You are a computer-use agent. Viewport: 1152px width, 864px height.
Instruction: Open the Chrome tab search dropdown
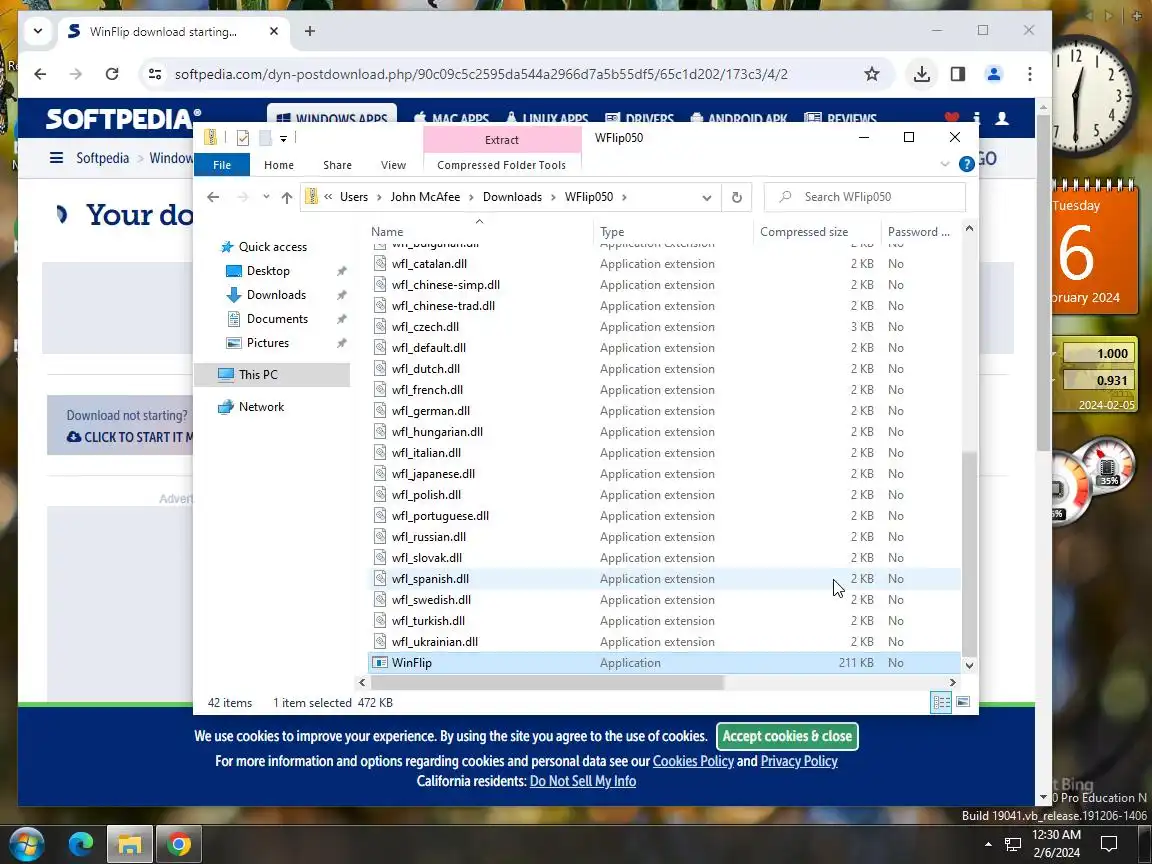click(x=38, y=32)
